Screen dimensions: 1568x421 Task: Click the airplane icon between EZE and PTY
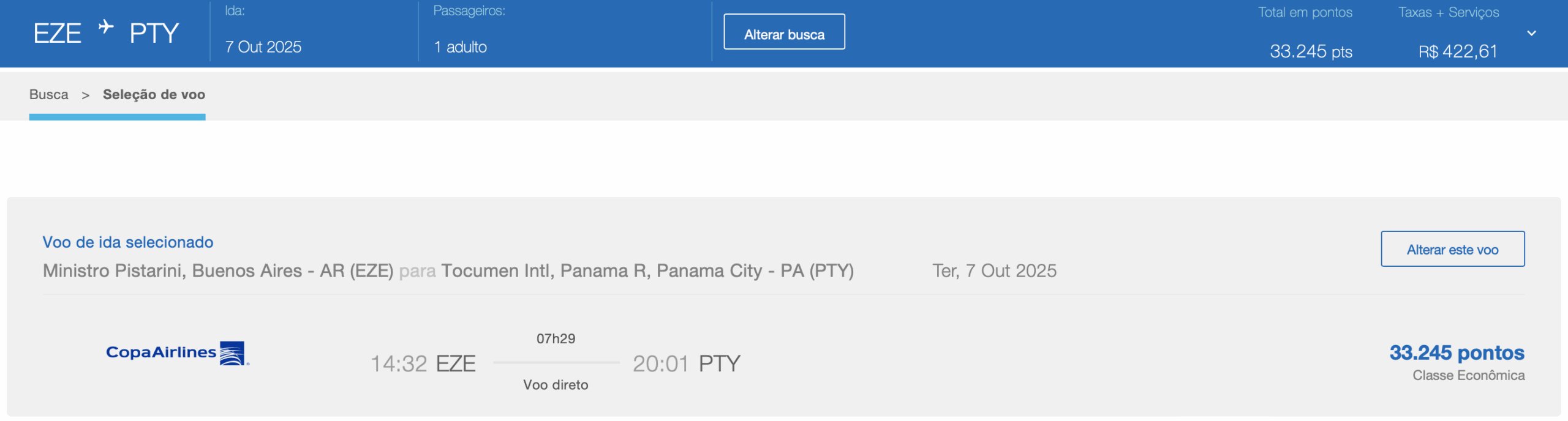pyautogui.click(x=106, y=26)
